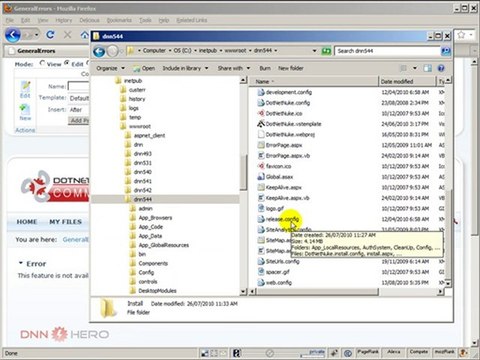Click Explorer back arrow button

pos(99,51)
